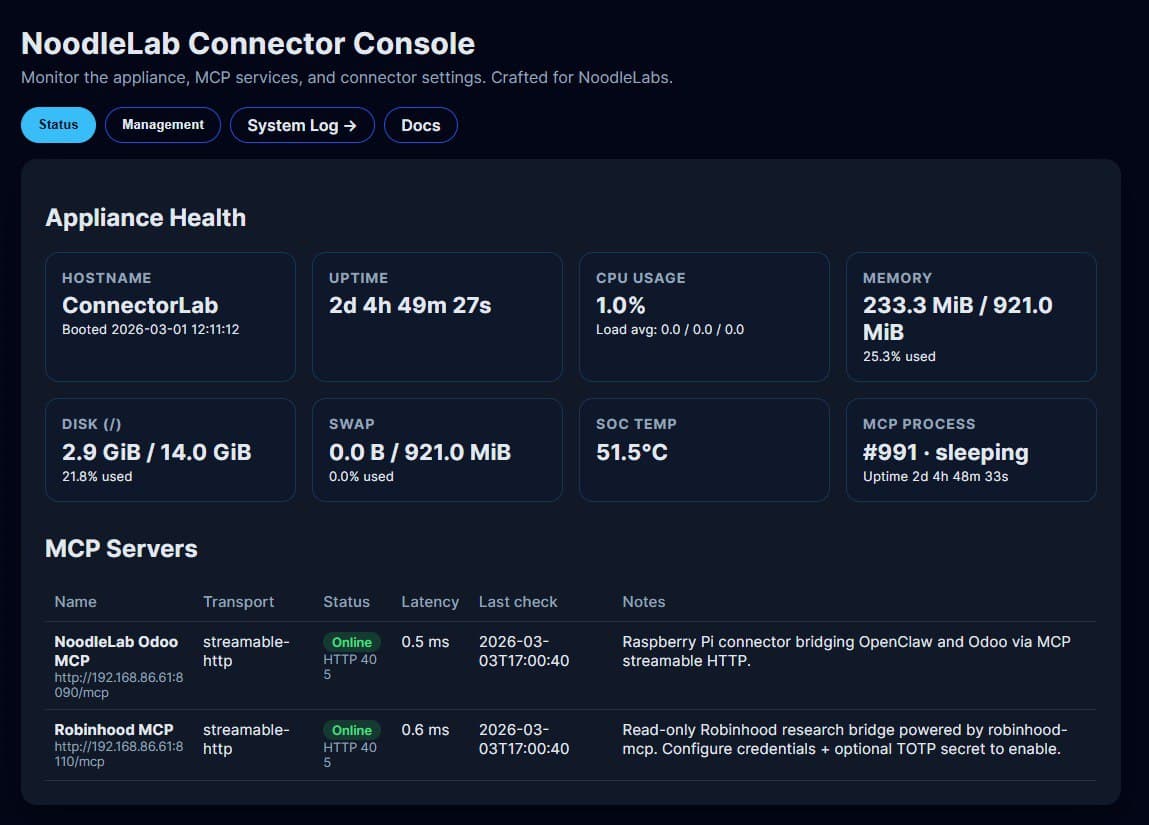Click the HOSTNAME card label
The width and height of the screenshot is (1149, 825).
pyautogui.click(x=106, y=278)
